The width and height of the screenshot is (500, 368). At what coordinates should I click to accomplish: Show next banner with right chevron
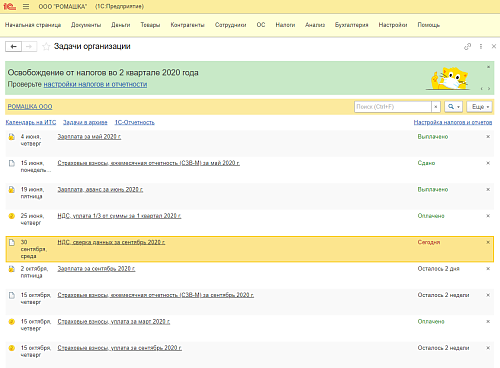click(489, 89)
